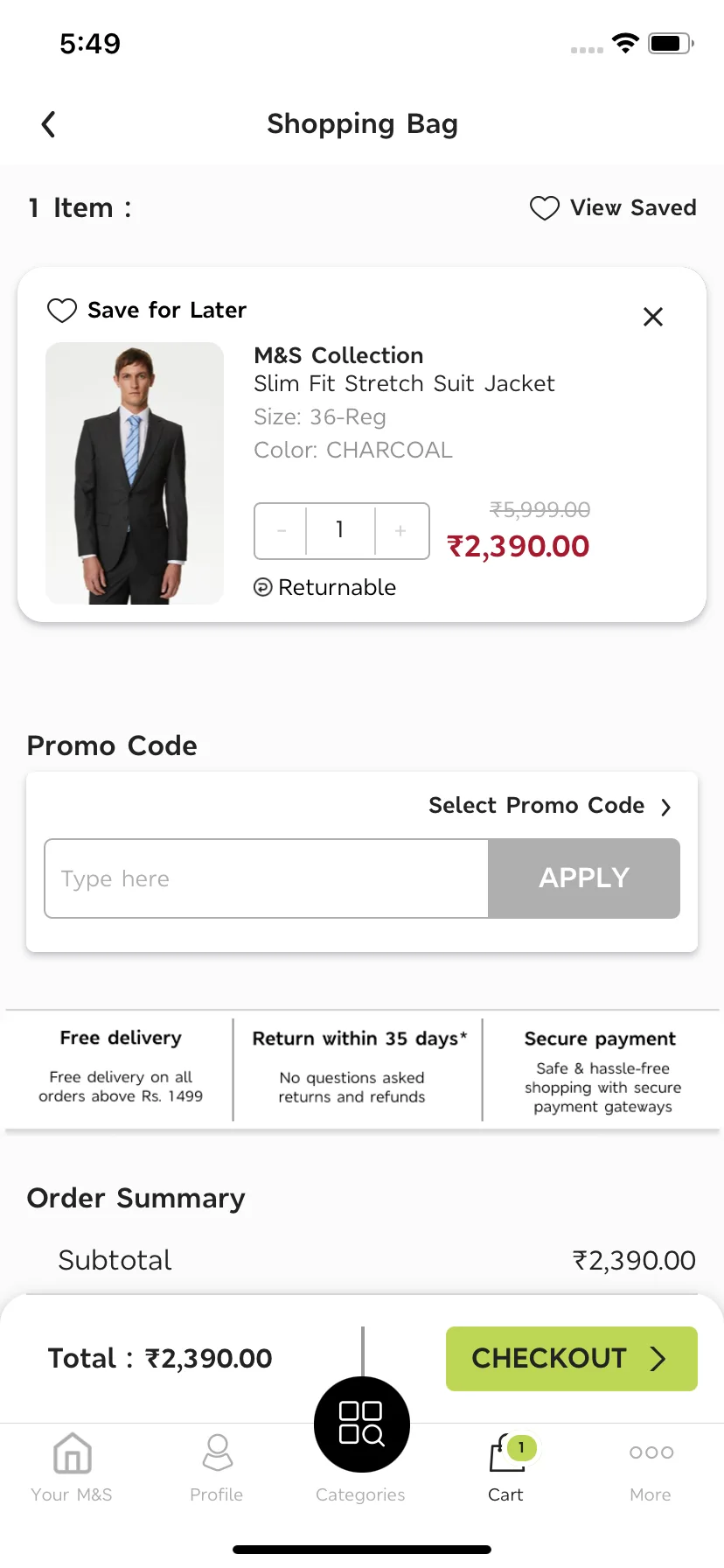Tap the back arrow in header
The width and height of the screenshot is (724, 1568).
pyautogui.click(x=48, y=124)
